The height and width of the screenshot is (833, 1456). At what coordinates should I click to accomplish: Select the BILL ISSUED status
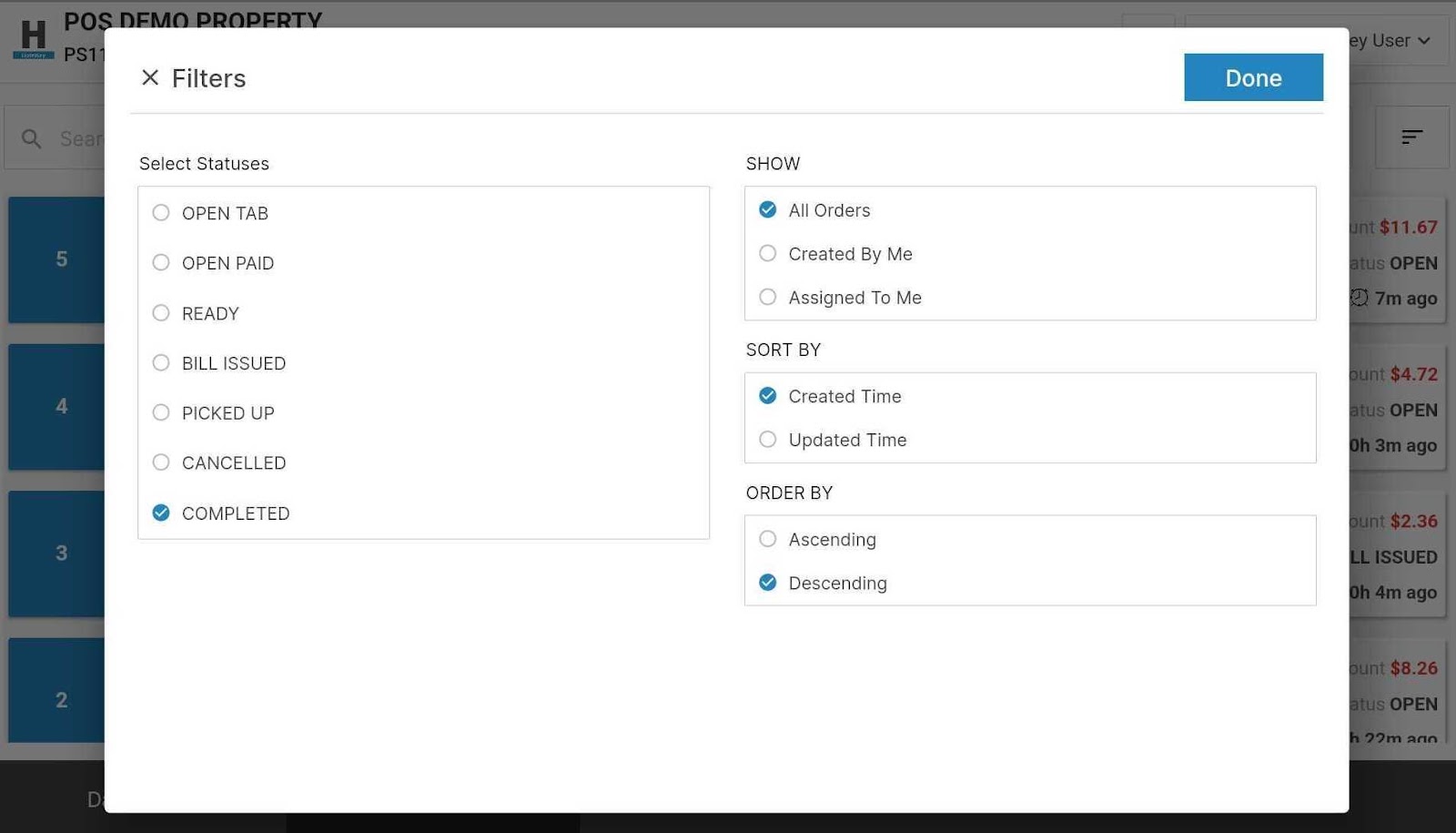(x=161, y=363)
